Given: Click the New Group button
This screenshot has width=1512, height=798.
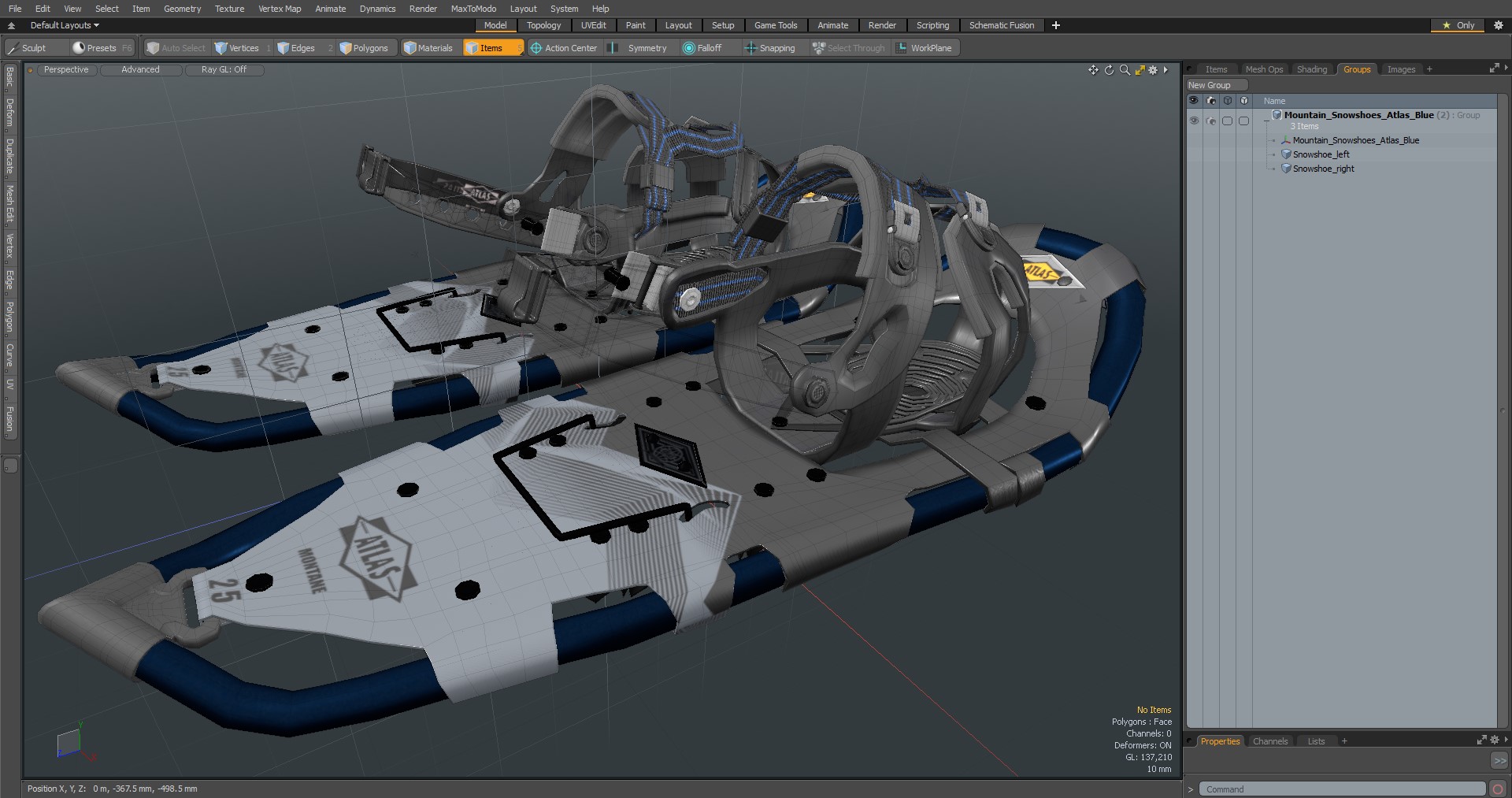Looking at the screenshot, I should point(1216,85).
